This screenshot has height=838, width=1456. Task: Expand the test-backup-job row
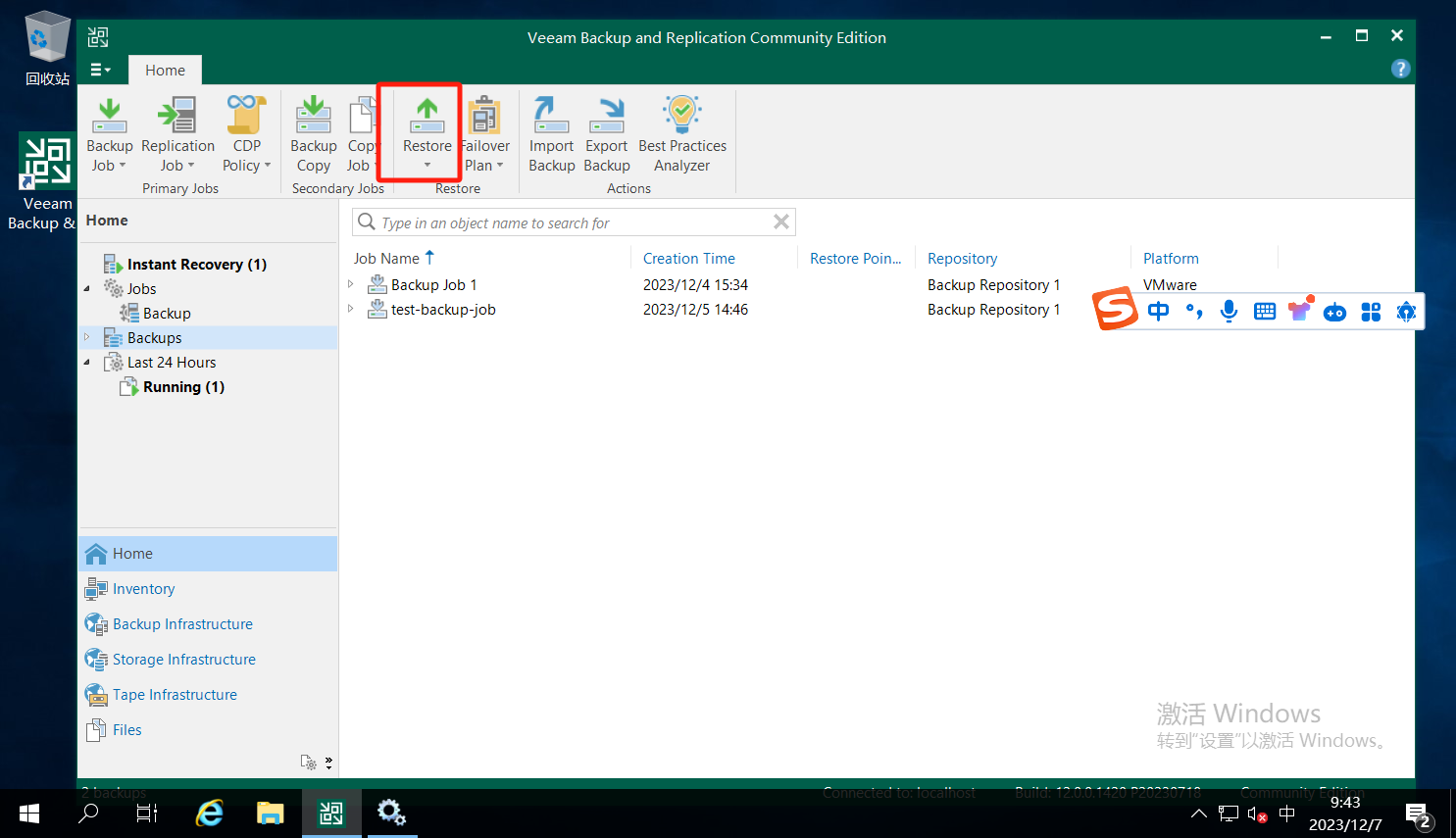[351, 309]
